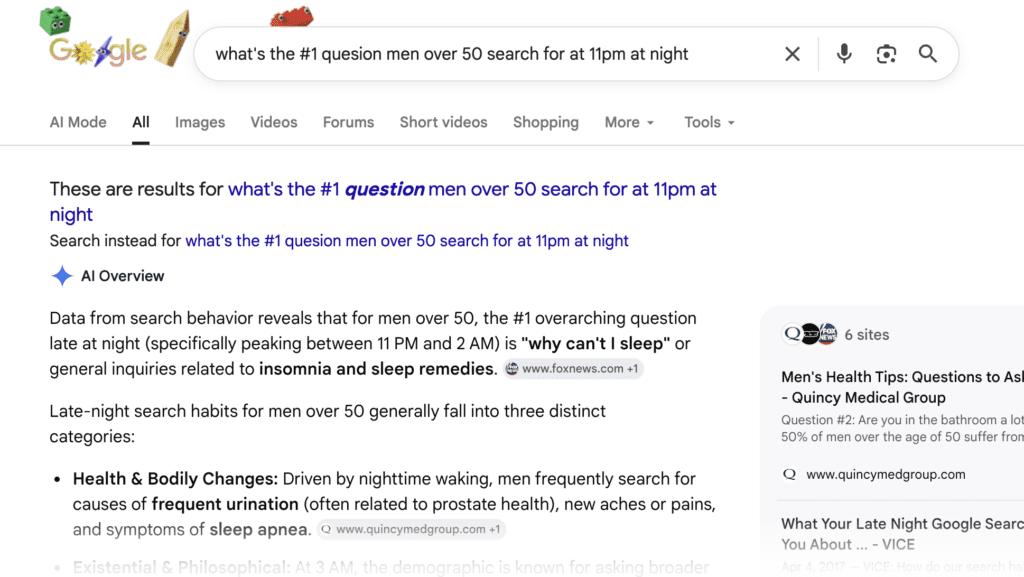The image size is (1024, 577).
Task: Open the Google doodle logo
Action: (x=114, y=38)
